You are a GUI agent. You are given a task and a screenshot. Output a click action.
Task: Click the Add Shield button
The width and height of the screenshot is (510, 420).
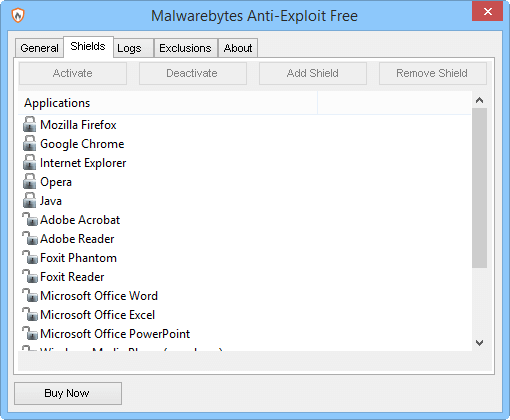pos(313,73)
